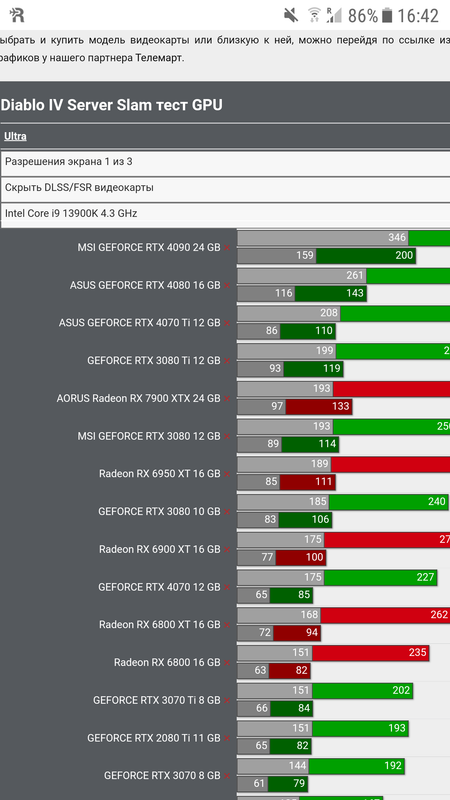Remove GEFORCE RTX 4070 12 GB row
This screenshot has width=450, height=800.
pos(227,587)
